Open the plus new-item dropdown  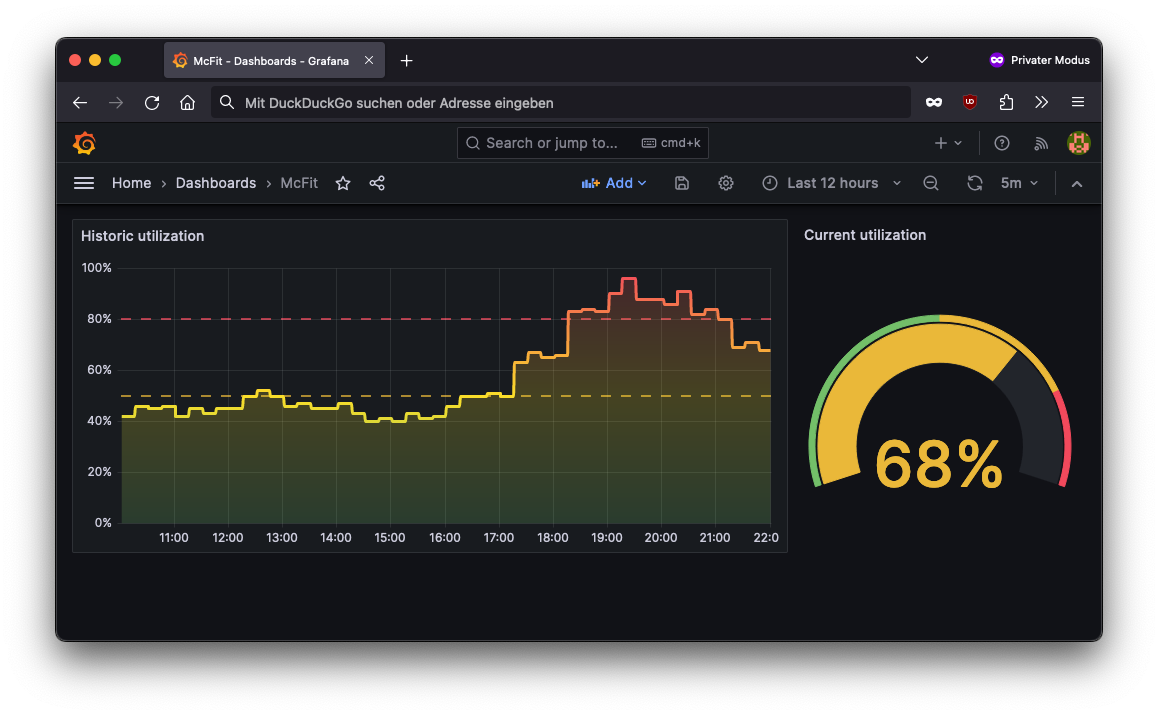tap(947, 143)
